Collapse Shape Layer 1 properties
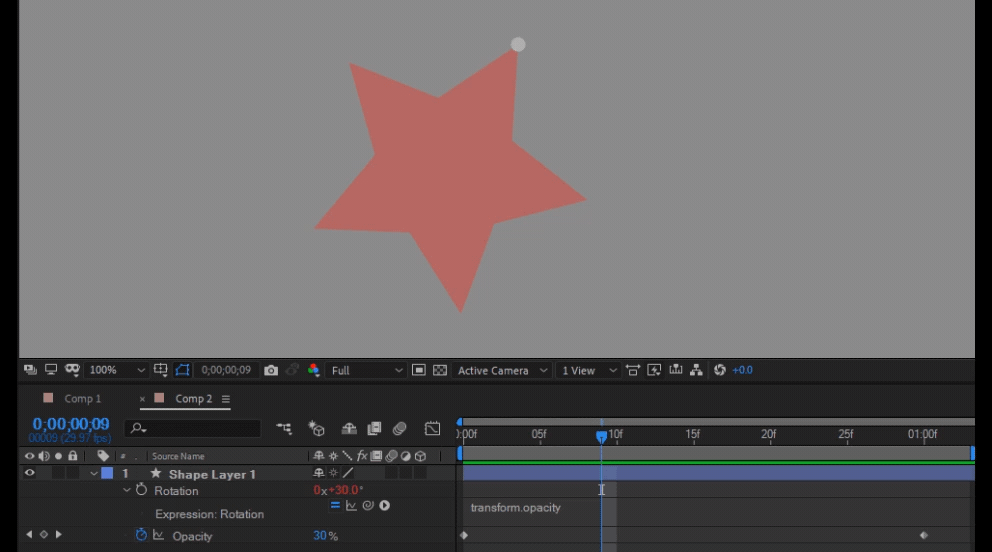Screen dimensions: 992x552 [94, 474]
